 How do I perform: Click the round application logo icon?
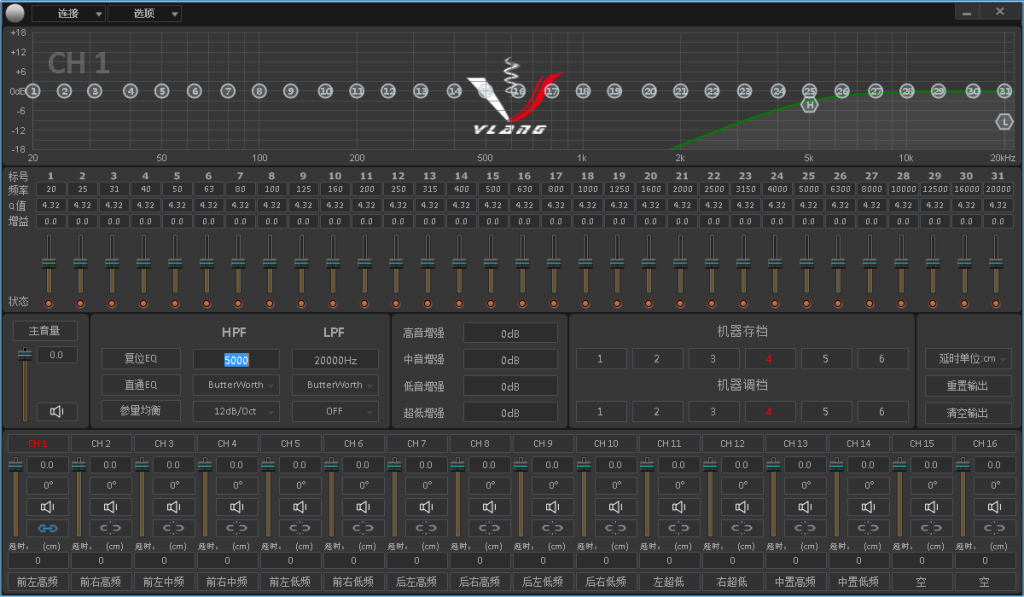pyautogui.click(x=14, y=12)
